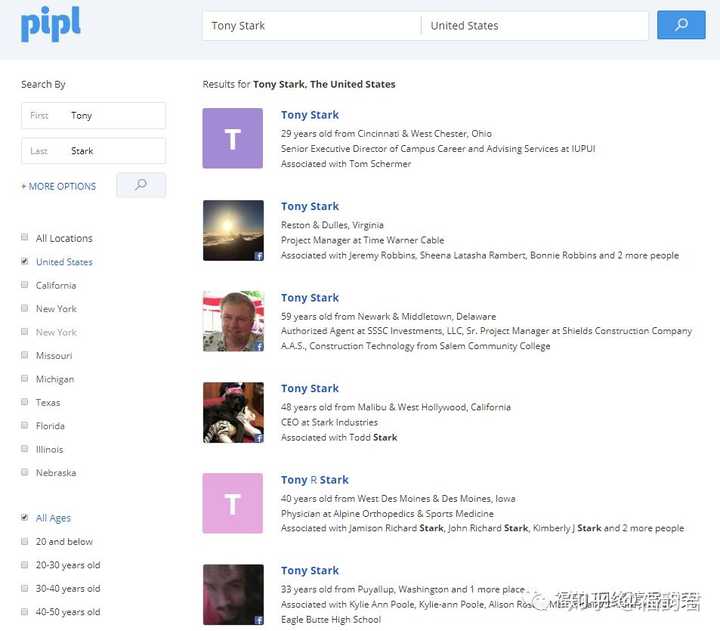Open Tony Stark CEO at Stark Industries link
720x631 pixels.
310,389
